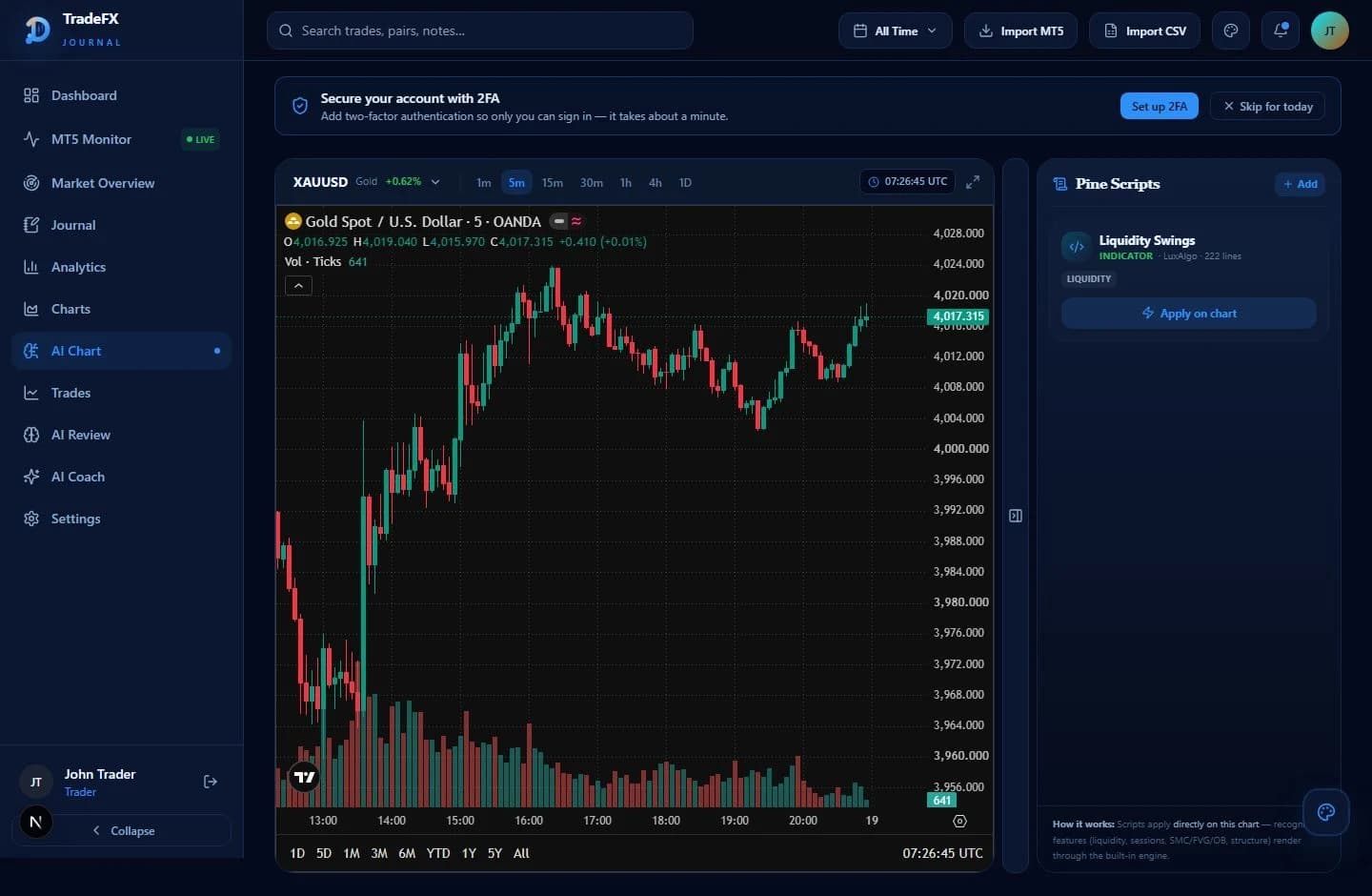The width and height of the screenshot is (1372, 896).
Task: Switch the chart to the 1m timeframe
Action: 484,182
